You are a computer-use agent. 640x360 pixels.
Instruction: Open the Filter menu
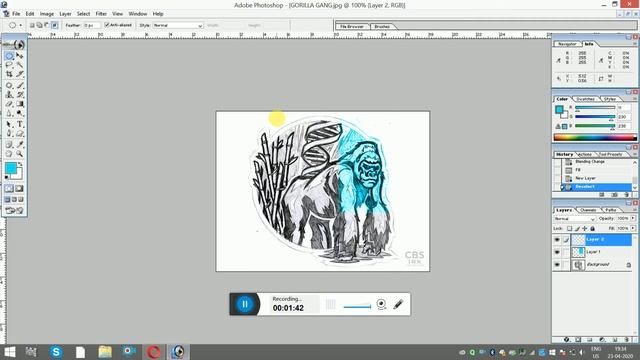coord(101,13)
